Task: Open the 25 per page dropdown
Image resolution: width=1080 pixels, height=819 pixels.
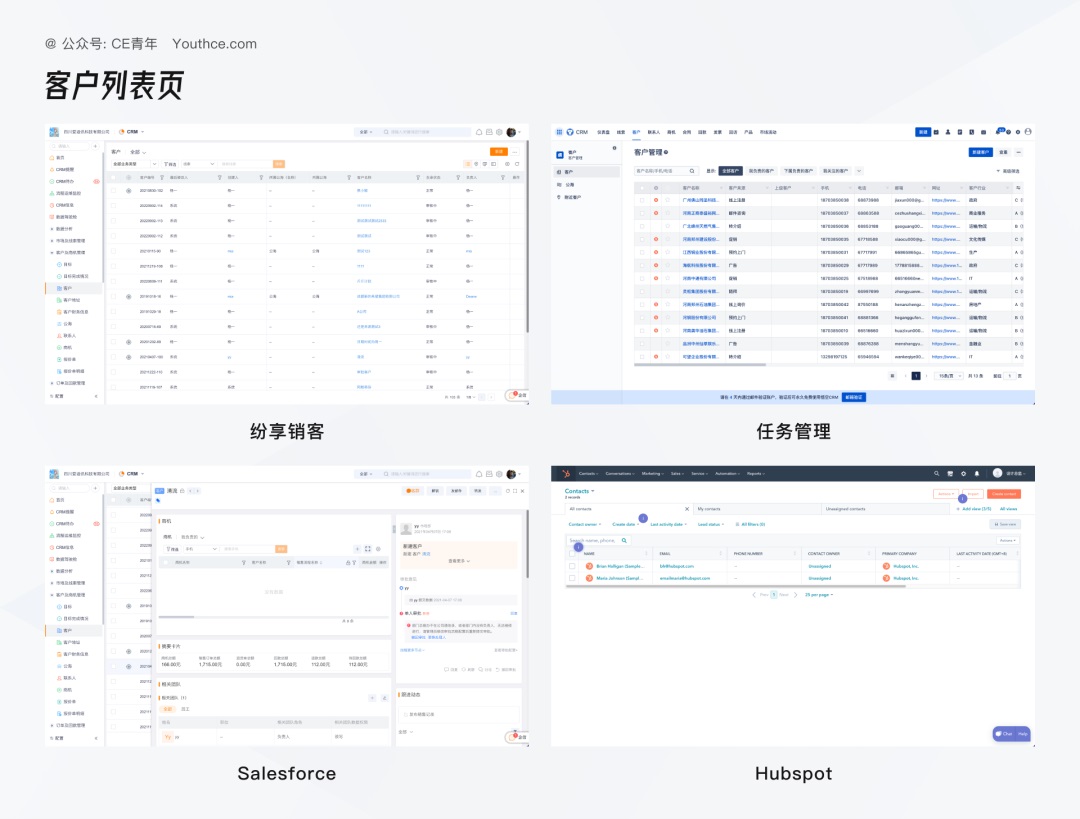Action: pyautogui.click(x=819, y=594)
